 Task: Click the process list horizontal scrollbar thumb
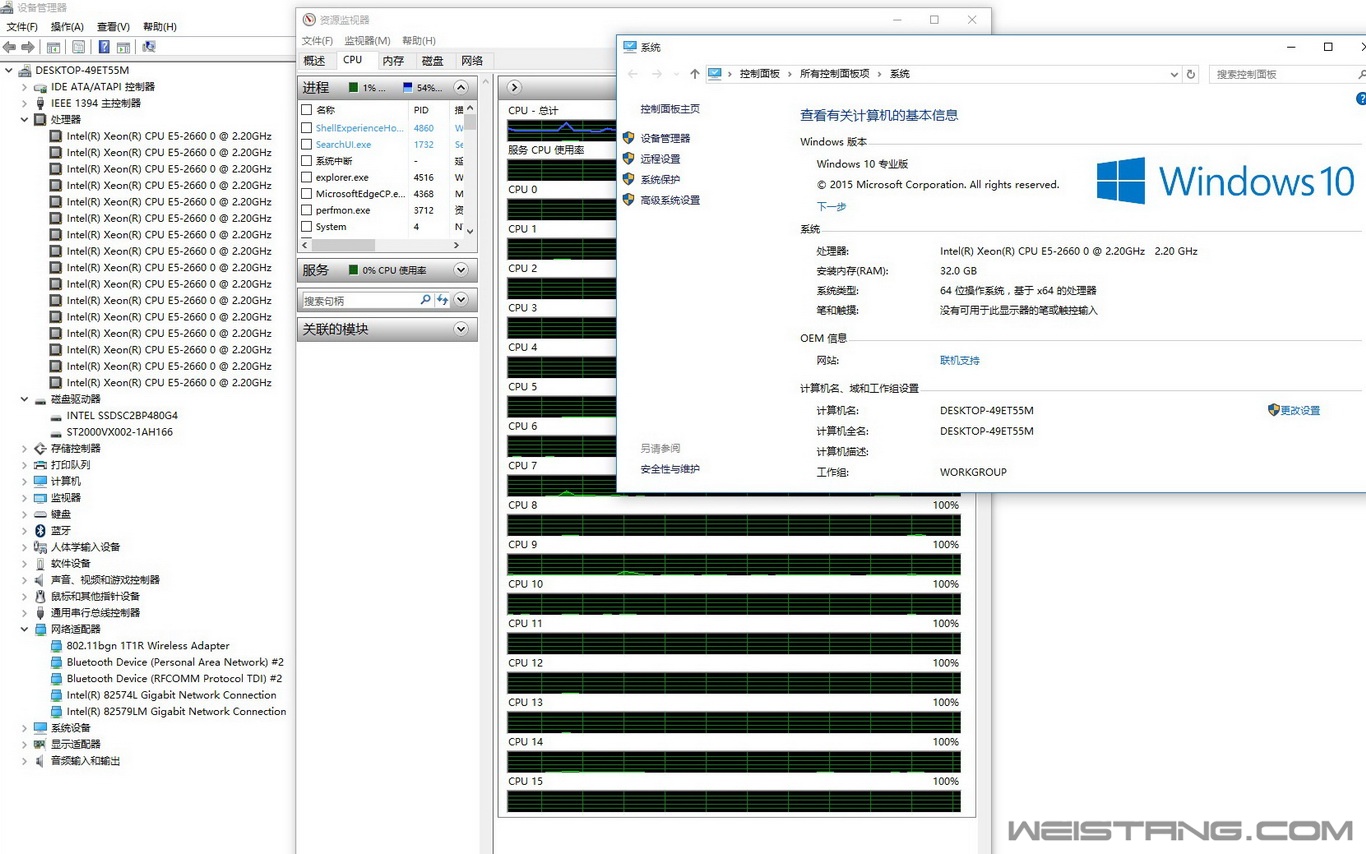pos(343,245)
